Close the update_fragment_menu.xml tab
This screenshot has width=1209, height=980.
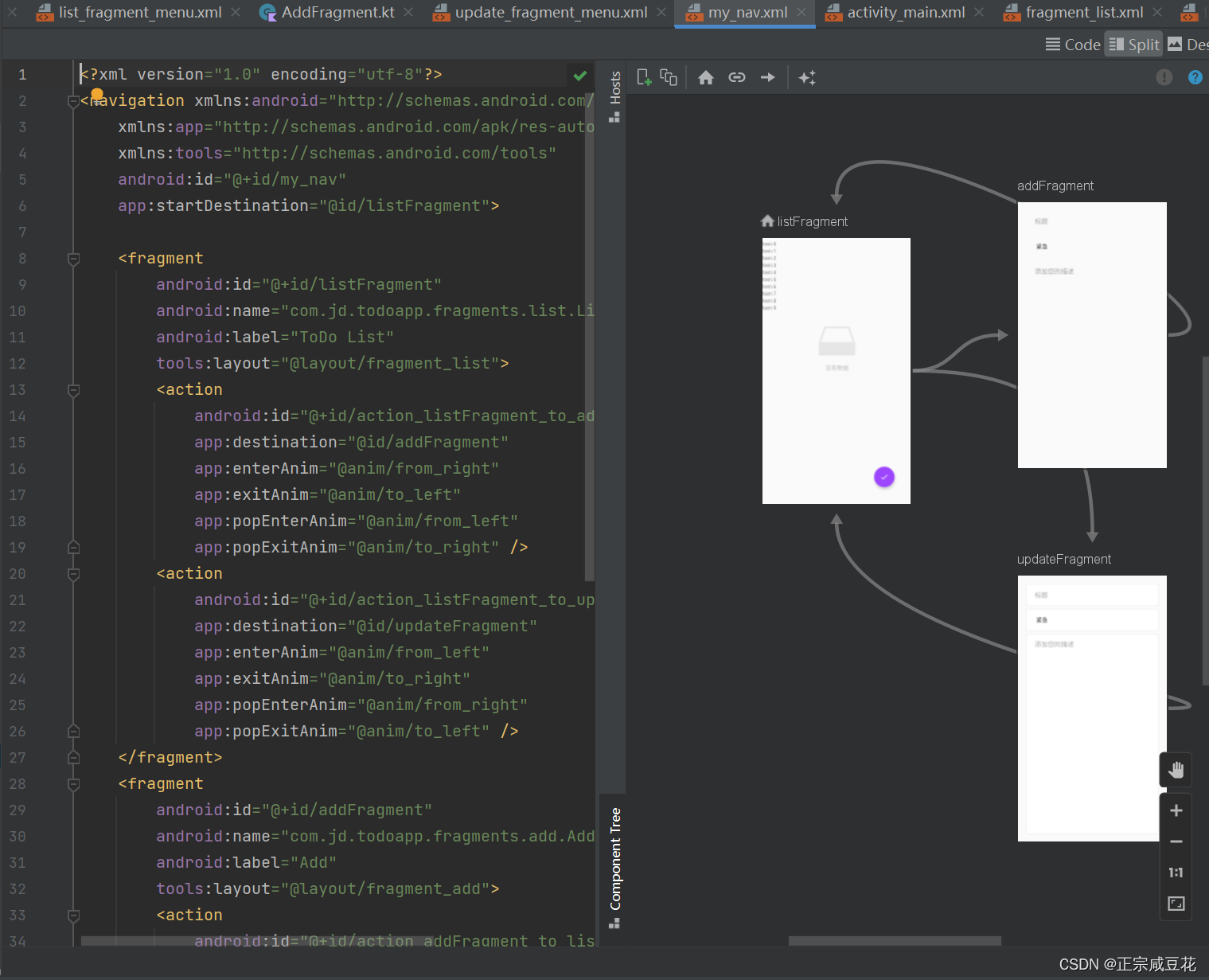click(661, 13)
